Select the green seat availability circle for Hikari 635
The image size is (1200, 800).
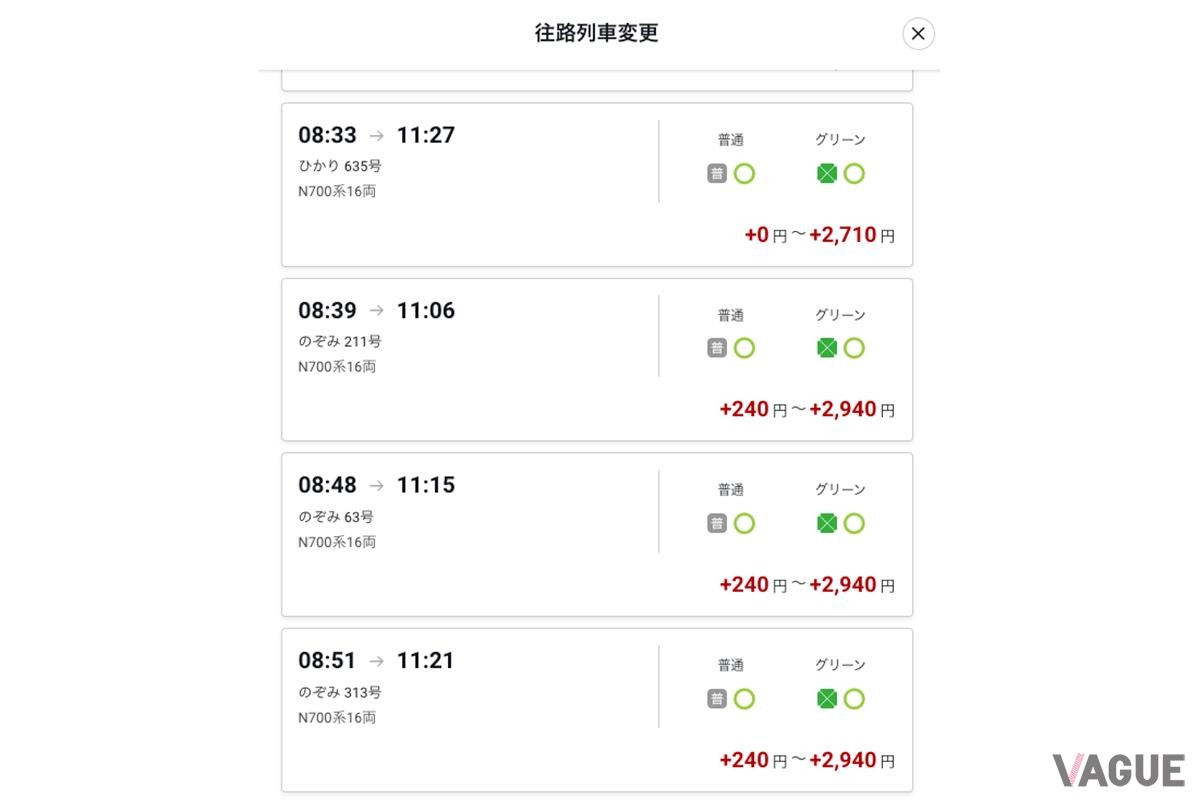click(x=854, y=173)
